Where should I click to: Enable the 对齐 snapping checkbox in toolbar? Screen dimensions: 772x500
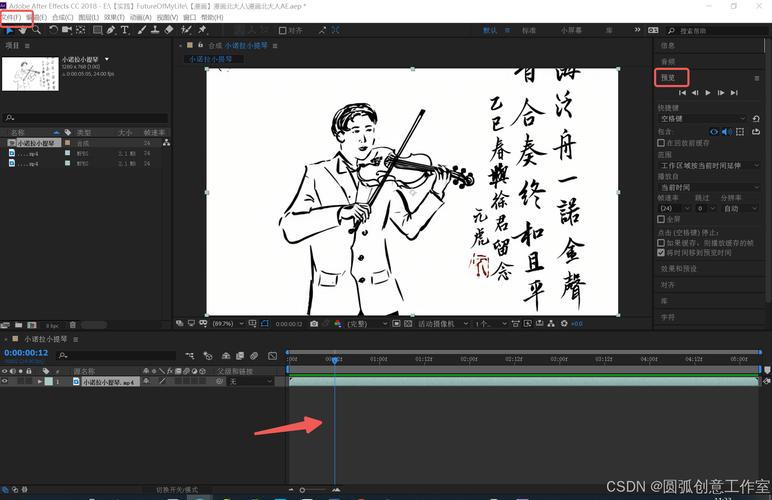(x=282, y=31)
